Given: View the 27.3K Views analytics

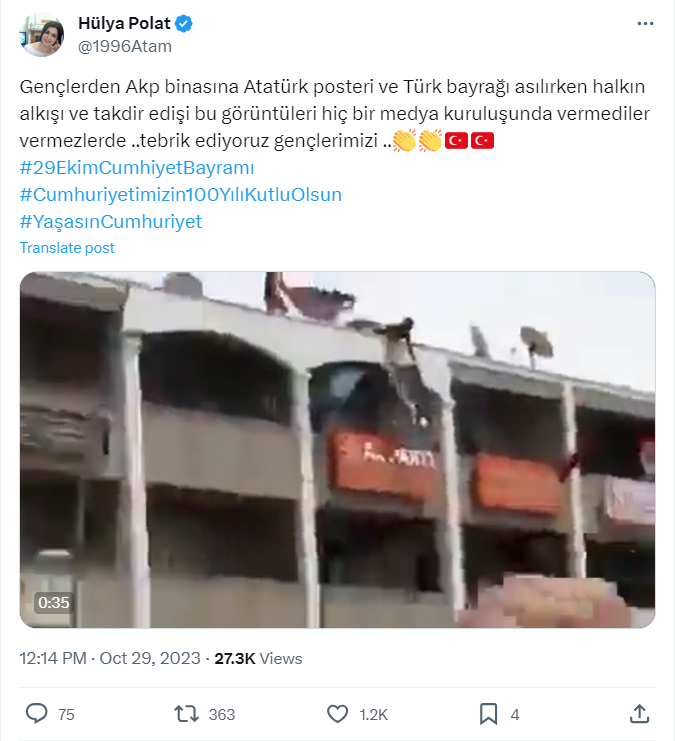Looking at the screenshot, I should coord(259,658).
